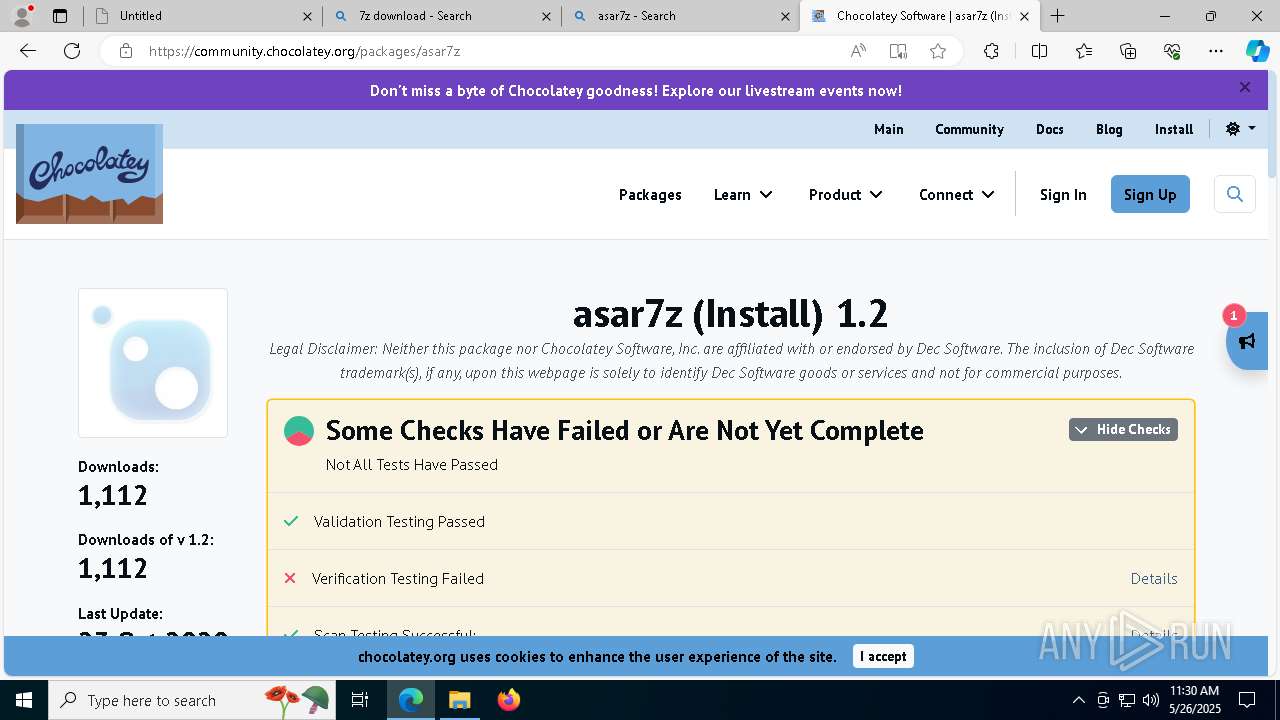Open Favorites list icon
This screenshot has width=1280, height=720.
click(x=1084, y=51)
